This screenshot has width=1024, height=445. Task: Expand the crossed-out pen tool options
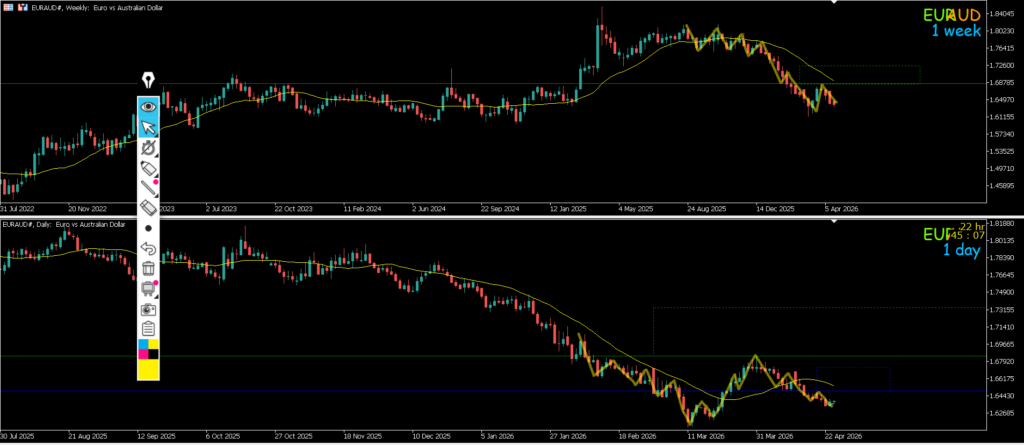point(148,147)
